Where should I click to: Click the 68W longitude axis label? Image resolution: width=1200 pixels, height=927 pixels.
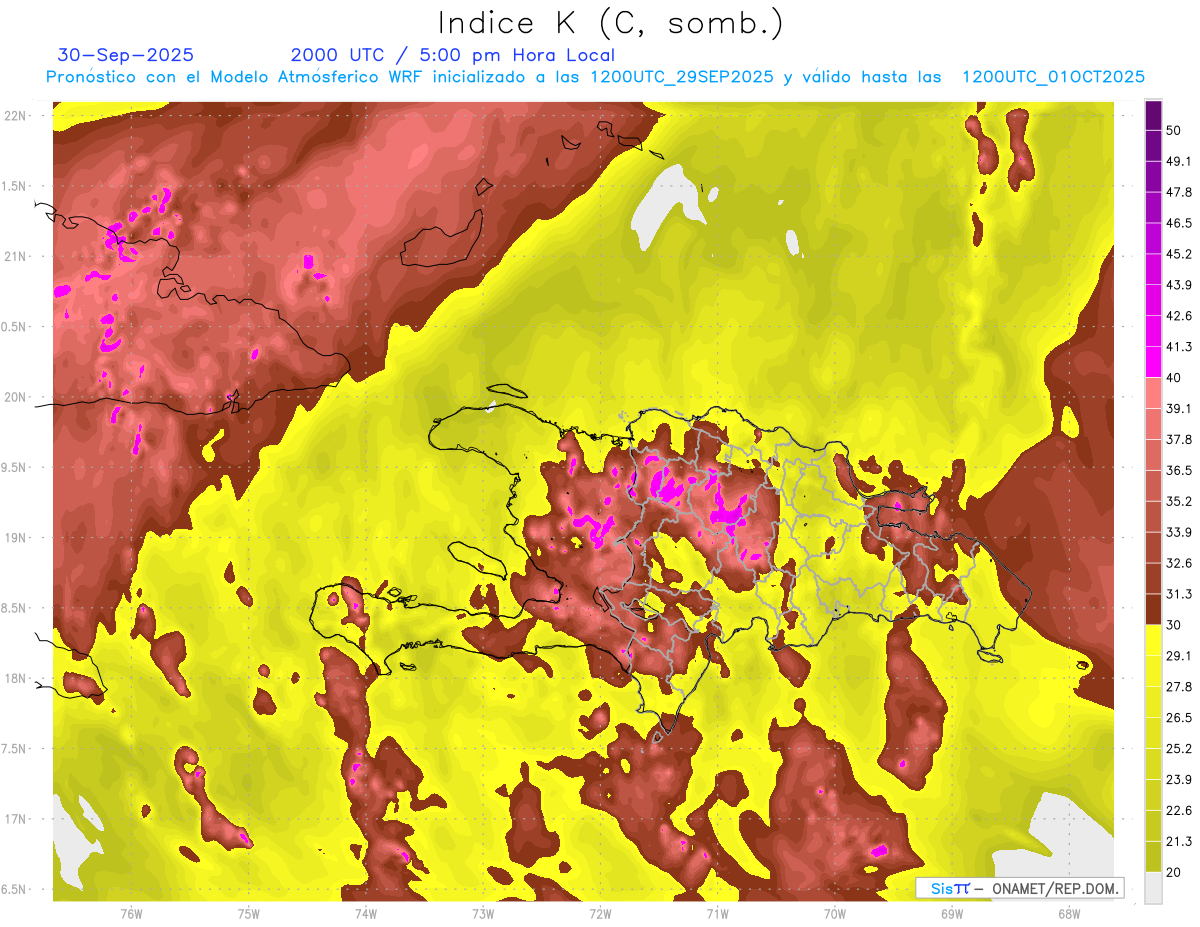pos(1069,913)
